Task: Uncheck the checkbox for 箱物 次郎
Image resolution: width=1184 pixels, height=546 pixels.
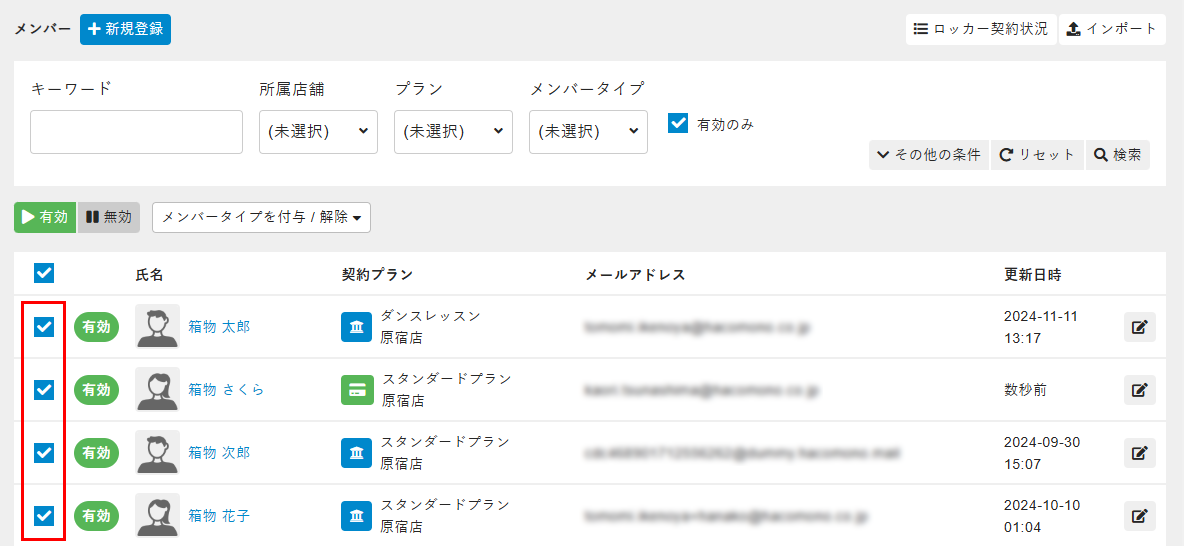Action: coord(44,453)
